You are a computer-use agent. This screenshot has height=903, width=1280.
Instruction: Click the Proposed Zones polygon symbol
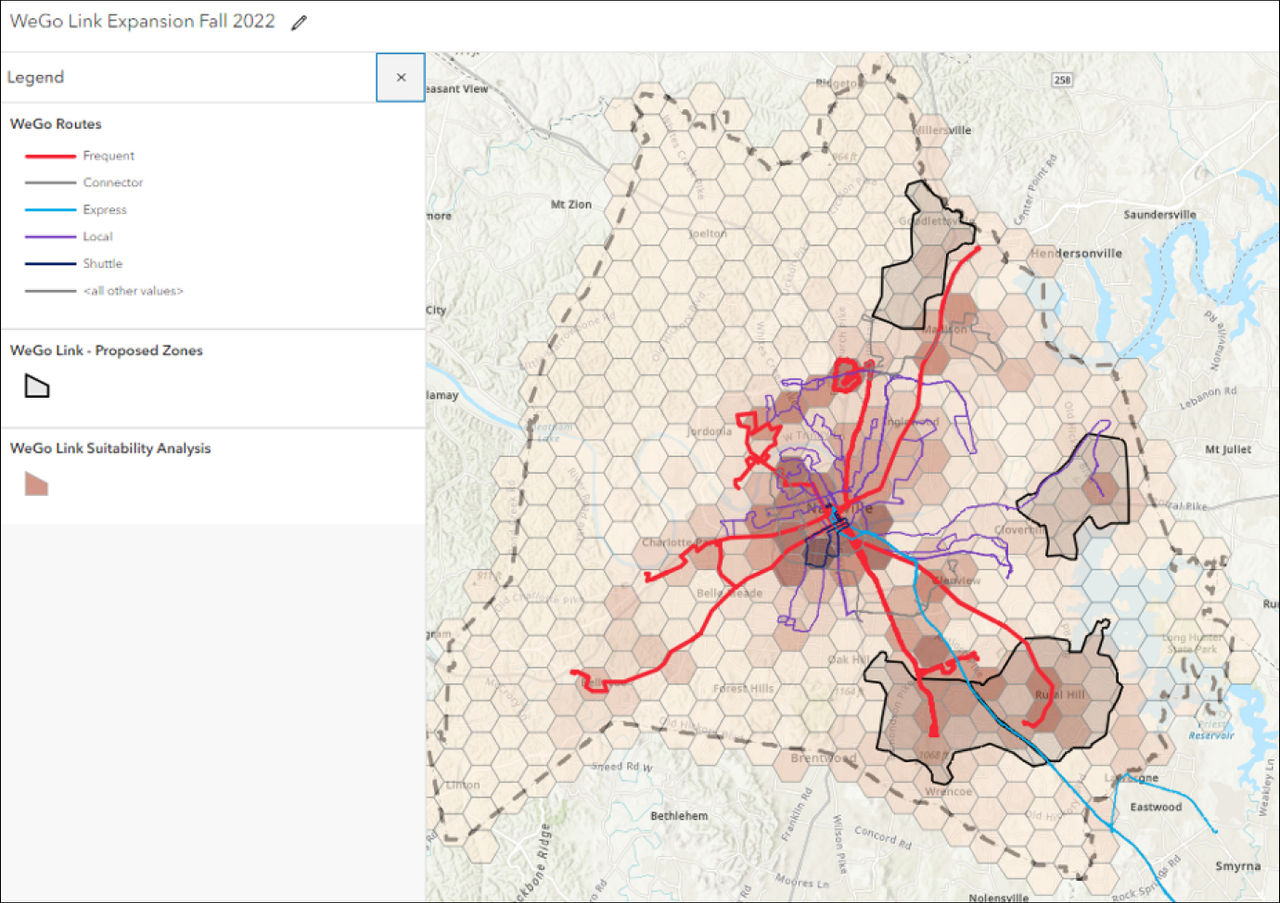[x=37, y=386]
